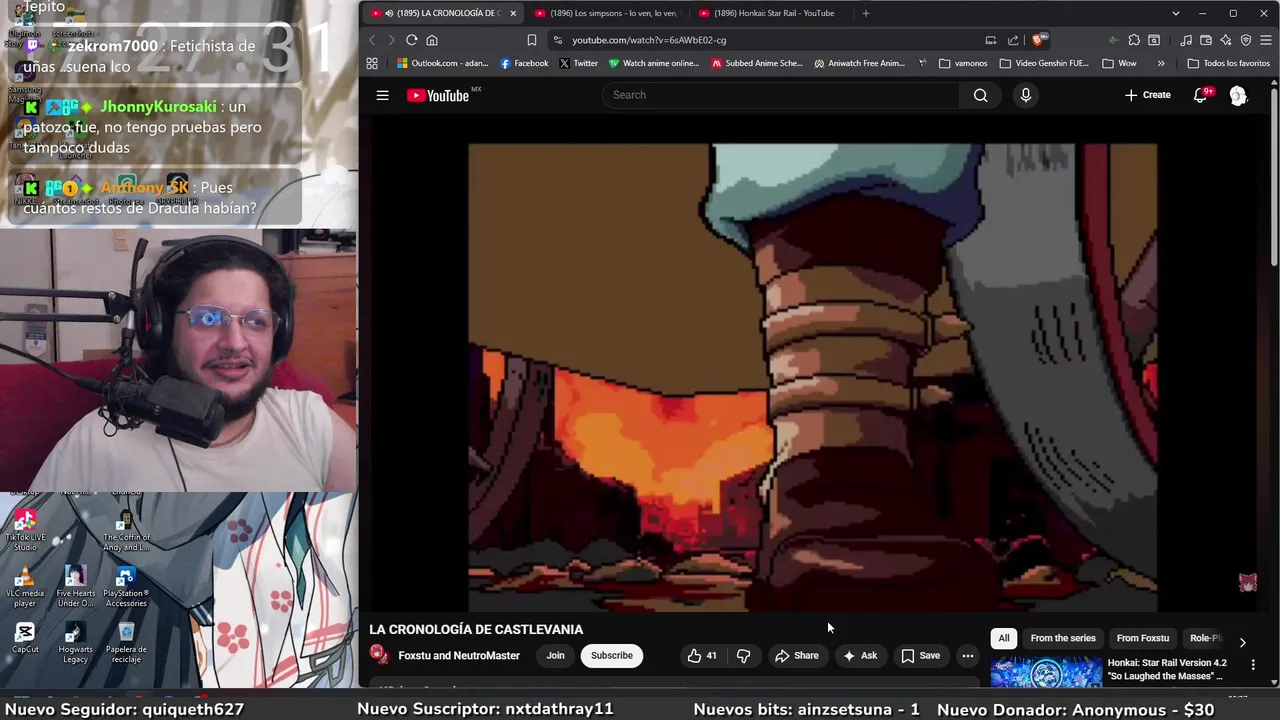Click the Join channel button
The image size is (1280, 720).
[x=555, y=656]
